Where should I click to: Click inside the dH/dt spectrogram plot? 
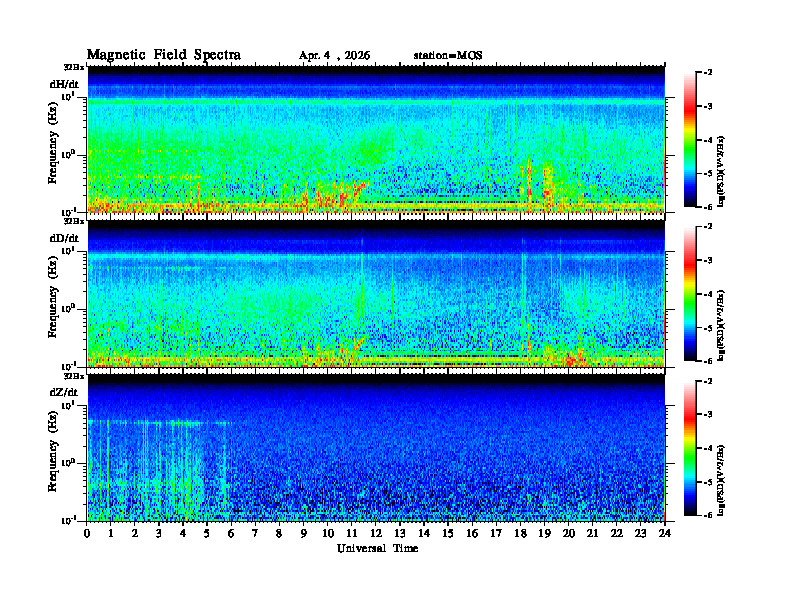[376, 139]
